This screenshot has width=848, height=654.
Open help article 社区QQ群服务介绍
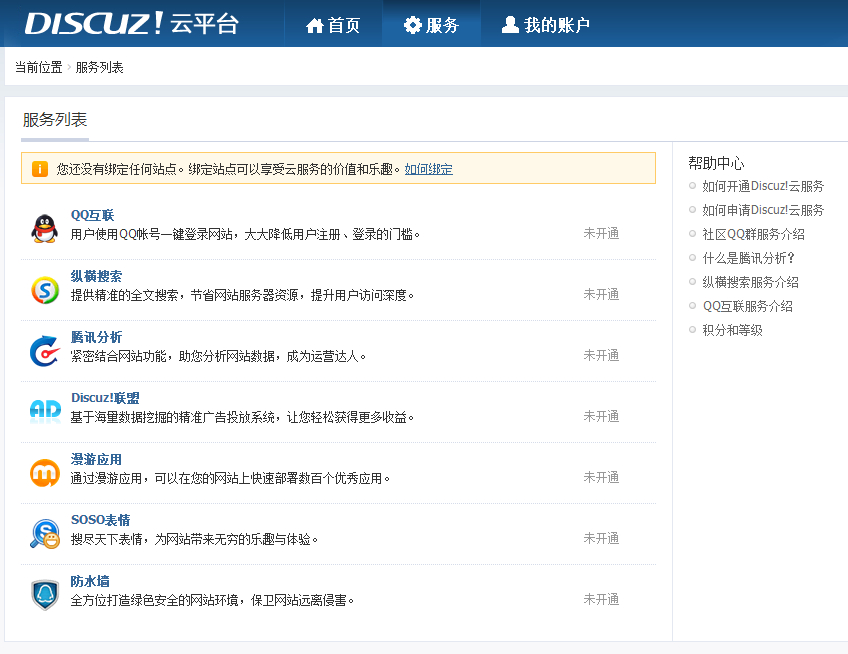(x=753, y=234)
